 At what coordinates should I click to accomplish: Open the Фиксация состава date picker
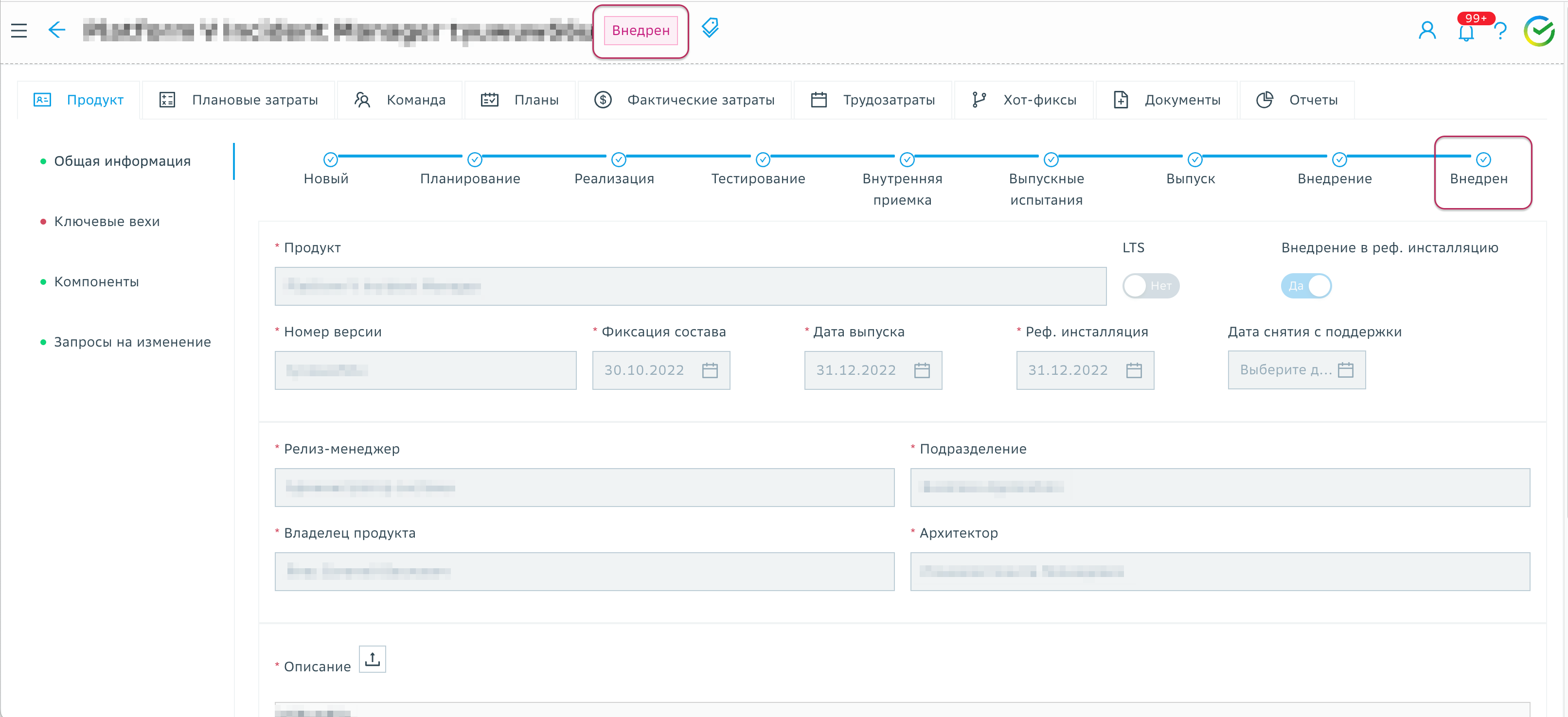point(660,370)
